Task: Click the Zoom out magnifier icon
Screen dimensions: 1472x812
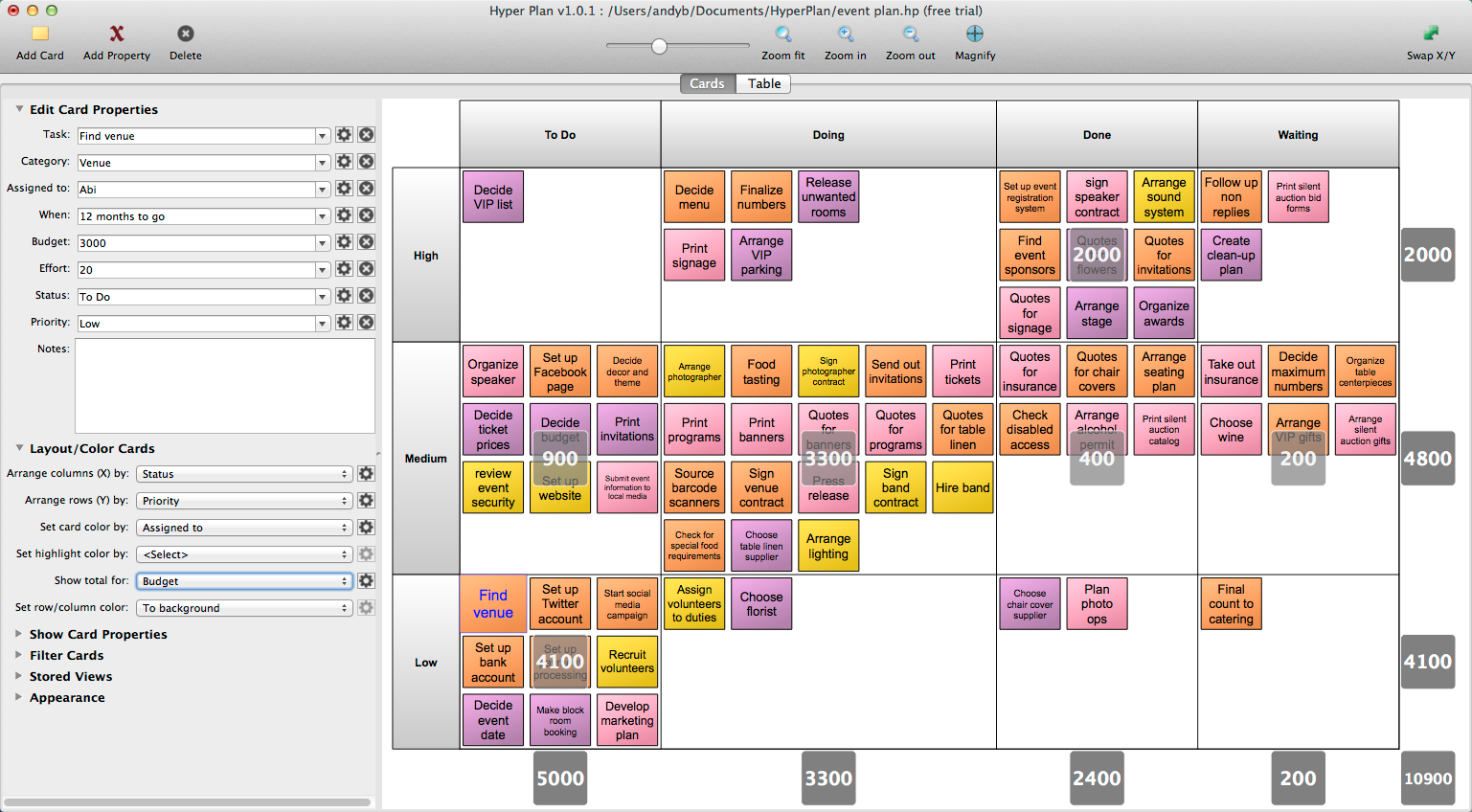Action: coord(911,34)
